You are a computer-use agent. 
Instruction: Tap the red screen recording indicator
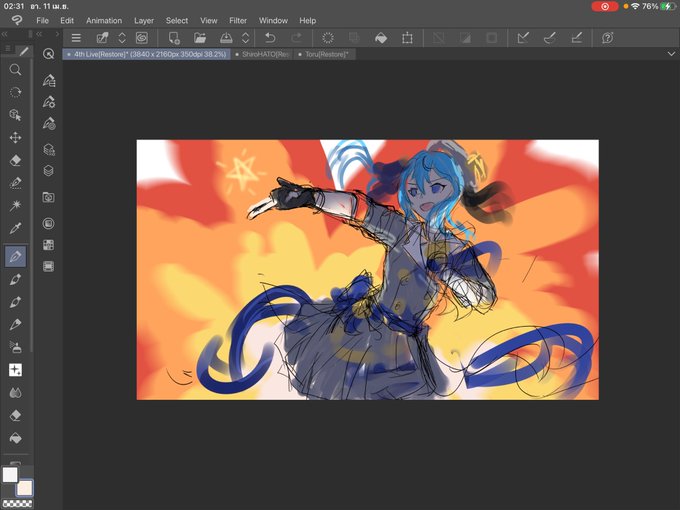(x=605, y=7)
